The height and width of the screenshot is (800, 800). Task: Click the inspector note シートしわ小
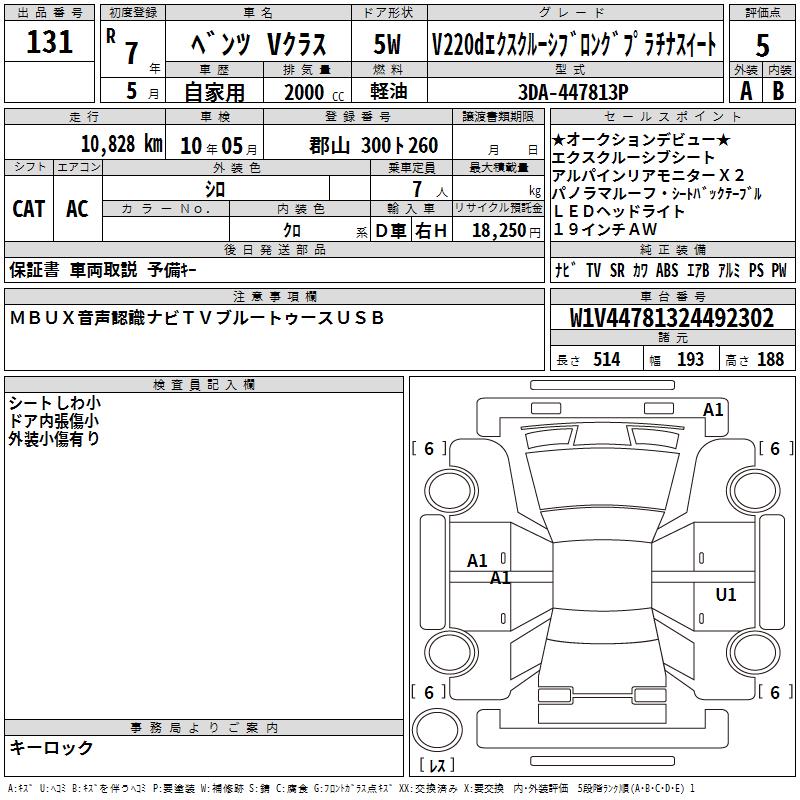point(55,403)
